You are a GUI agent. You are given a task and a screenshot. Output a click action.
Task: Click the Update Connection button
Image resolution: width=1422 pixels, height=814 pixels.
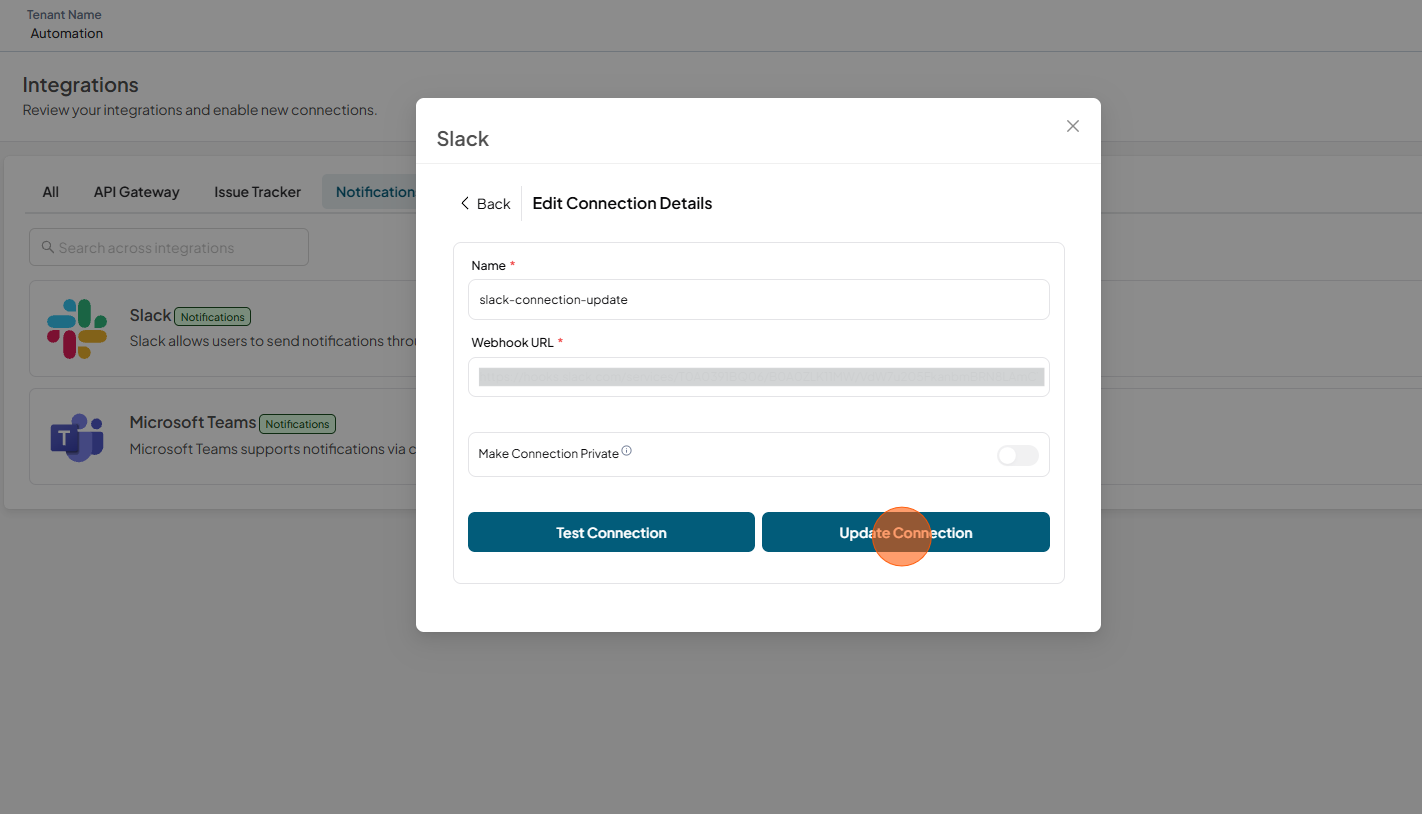point(906,532)
